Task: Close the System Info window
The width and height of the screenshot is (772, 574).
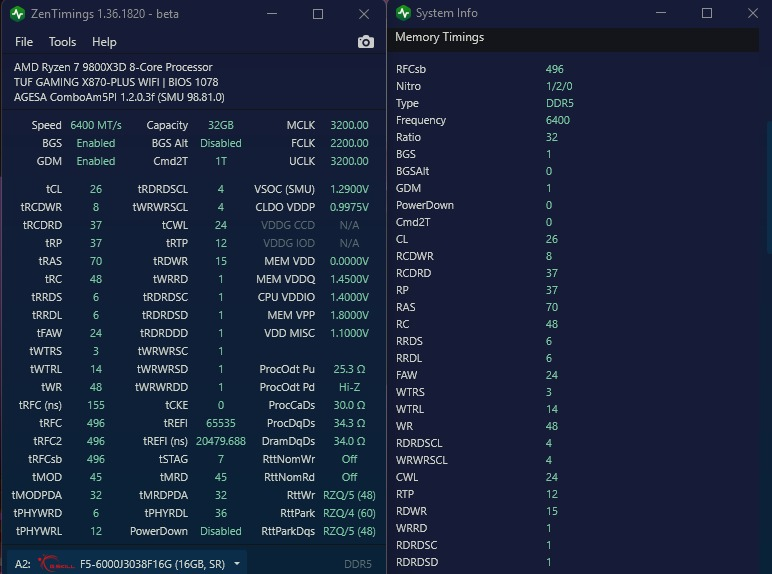Action: point(753,13)
